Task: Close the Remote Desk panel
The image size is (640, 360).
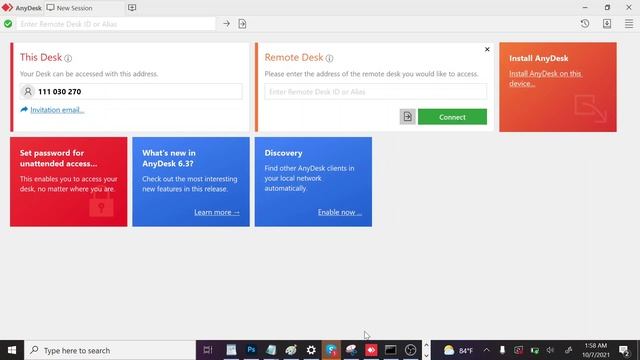Action: pyautogui.click(x=487, y=49)
